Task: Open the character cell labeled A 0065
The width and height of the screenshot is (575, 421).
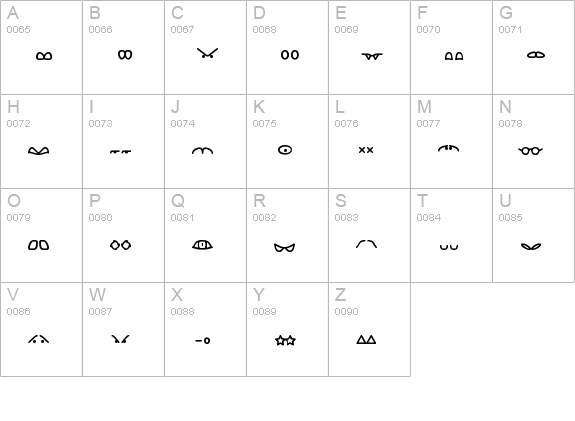Action: click(41, 47)
